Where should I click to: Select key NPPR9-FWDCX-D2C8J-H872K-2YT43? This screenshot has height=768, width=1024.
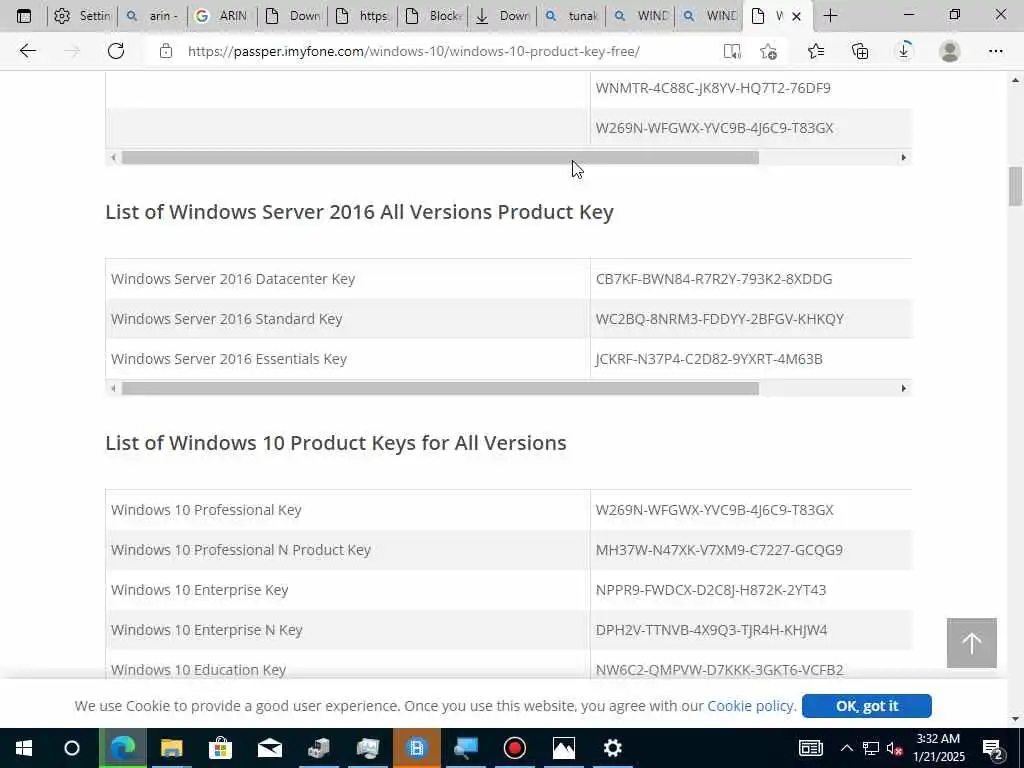(711, 590)
